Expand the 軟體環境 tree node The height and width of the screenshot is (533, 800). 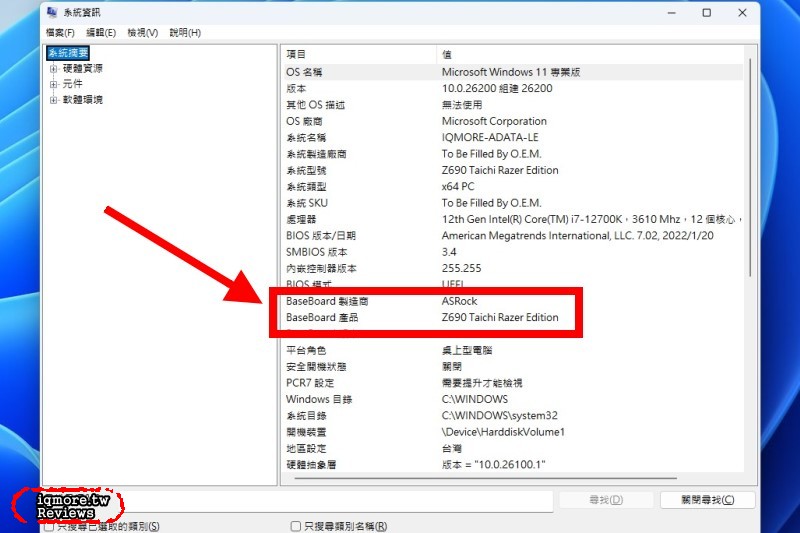point(53,100)
